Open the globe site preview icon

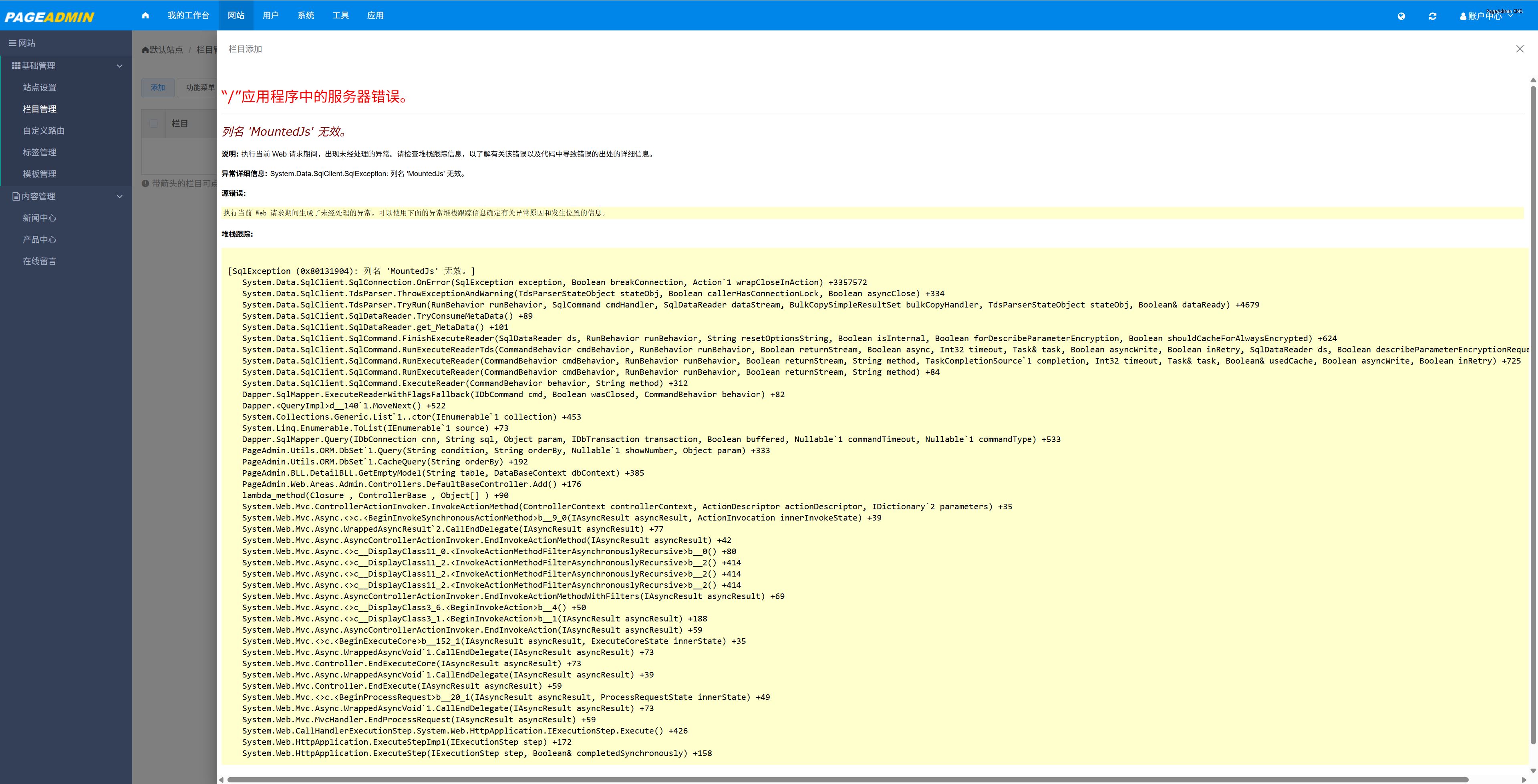tap(1401, 16)
